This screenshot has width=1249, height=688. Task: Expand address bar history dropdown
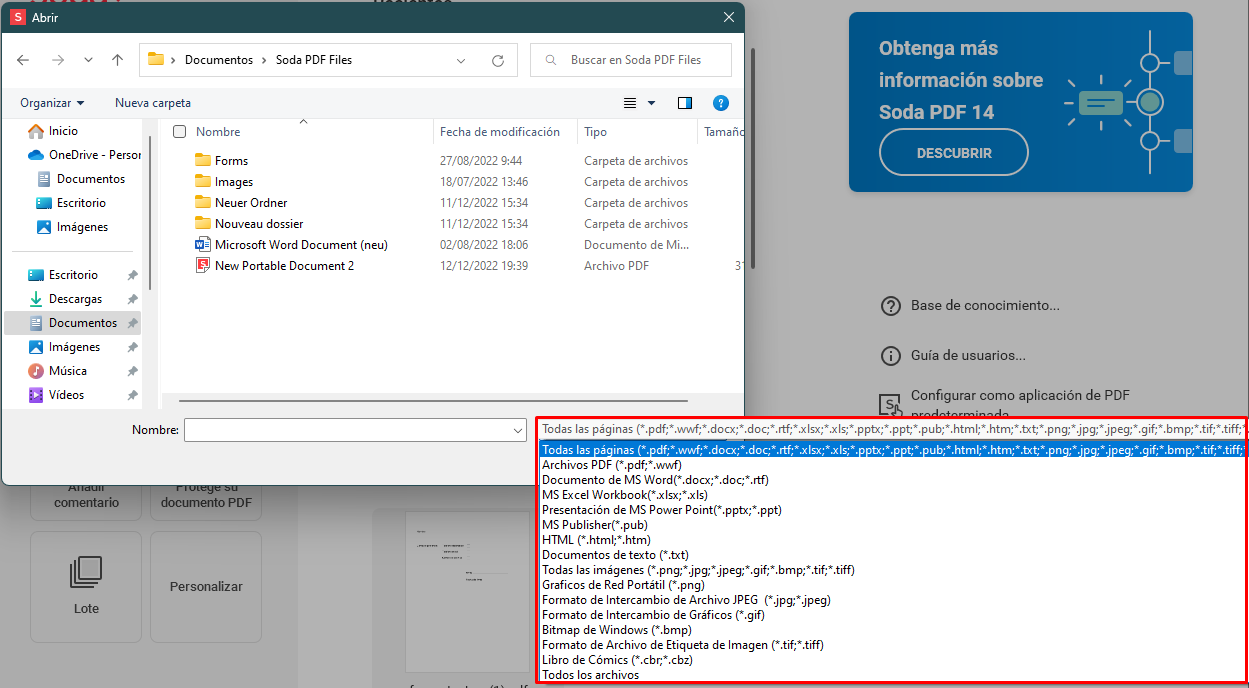point(461,60)
